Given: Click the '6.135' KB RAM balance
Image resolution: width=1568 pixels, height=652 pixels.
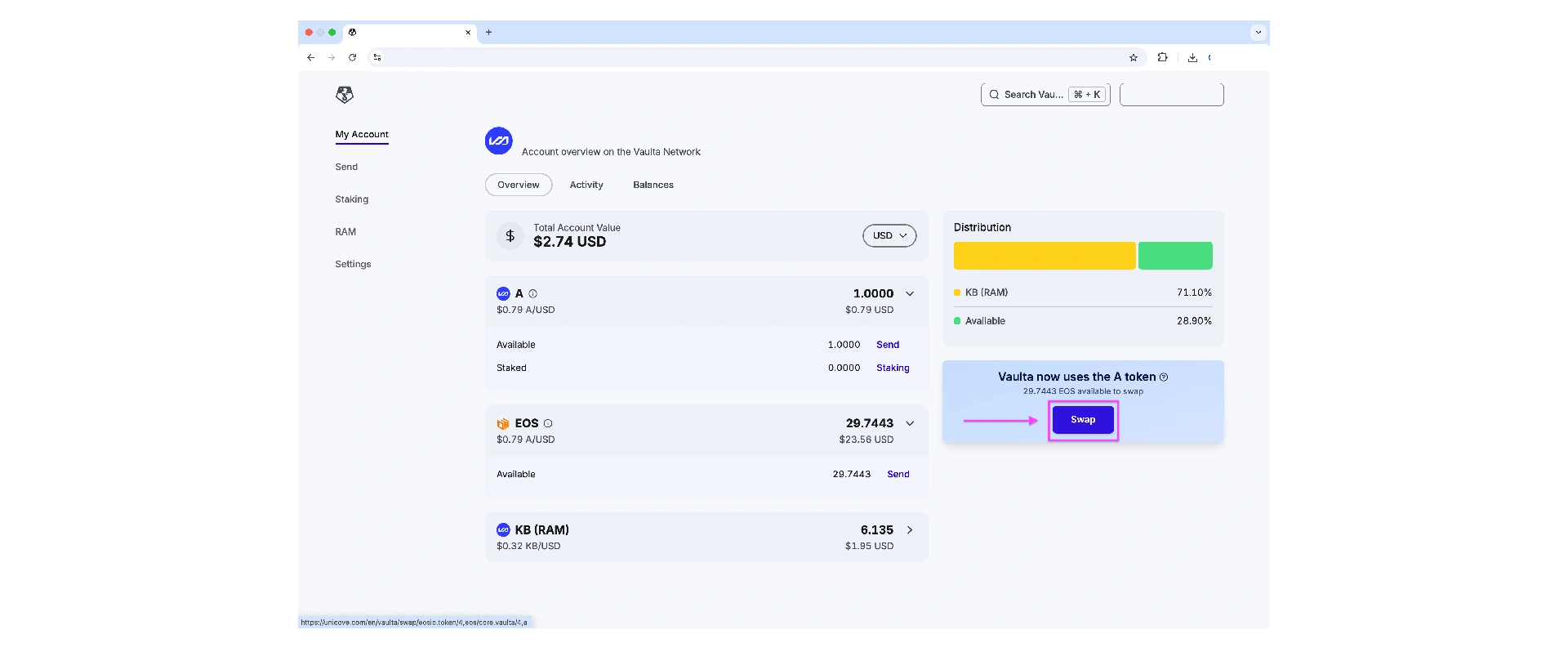Looking at the screenshot, I should tap(877, 530).
